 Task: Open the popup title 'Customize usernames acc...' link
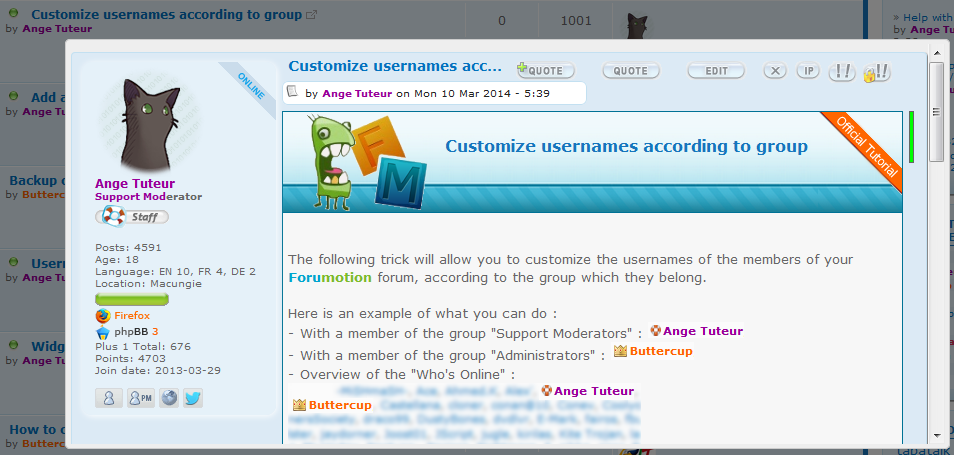(x=395, y=66)
